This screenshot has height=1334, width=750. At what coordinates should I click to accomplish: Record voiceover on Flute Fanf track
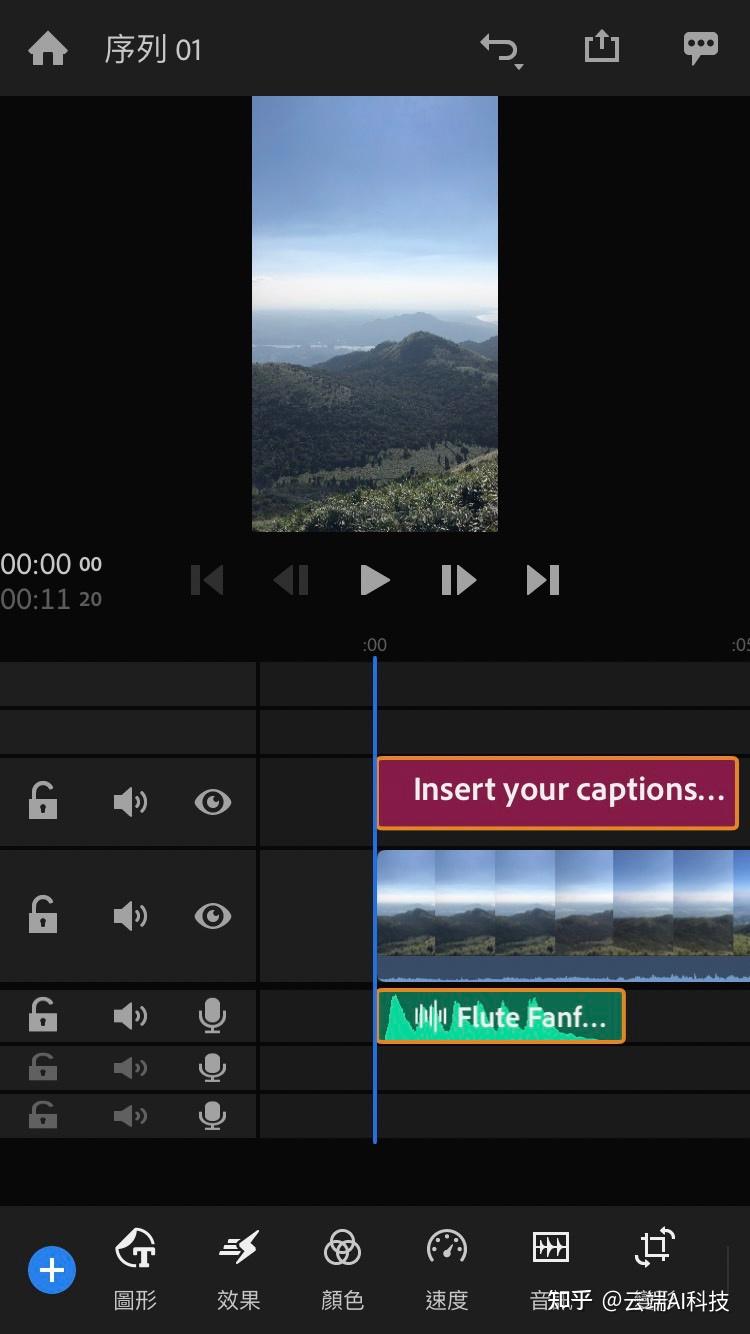point(212,1017)
